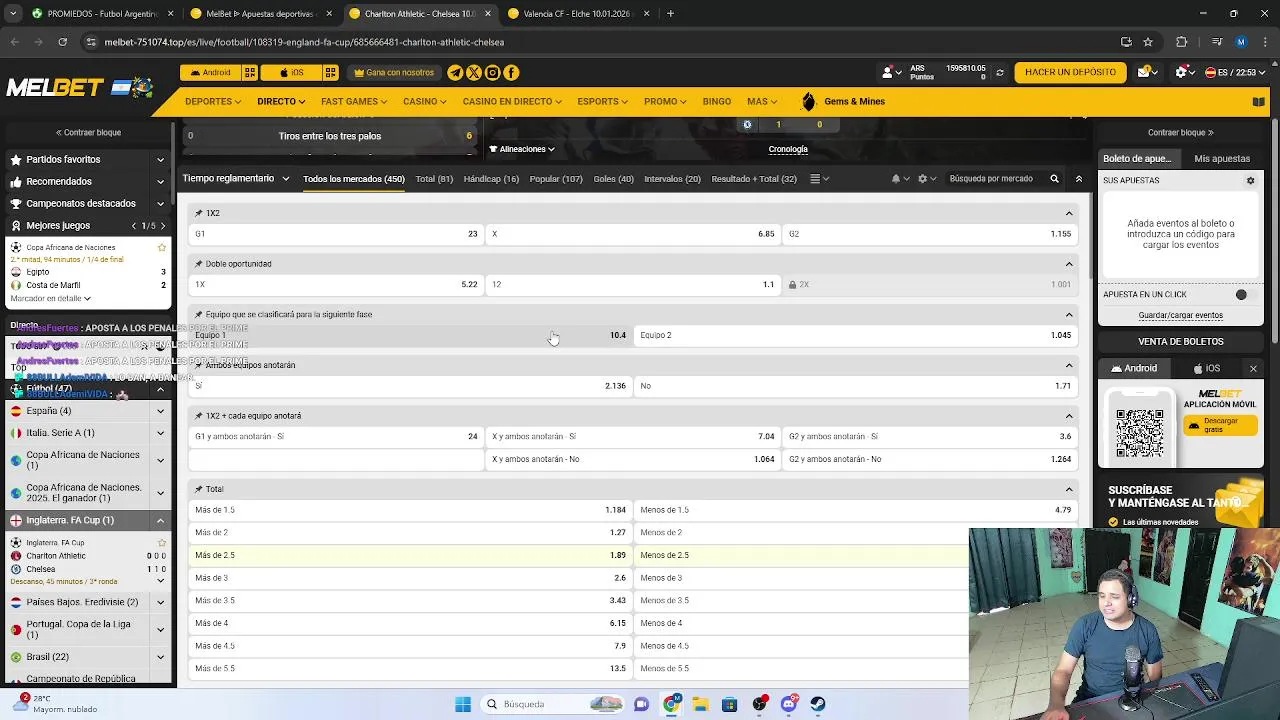The height and width of the screenshot is (720, 1280).
Task: Collapse the Total market section
Action: click(x=1069, y=489)
